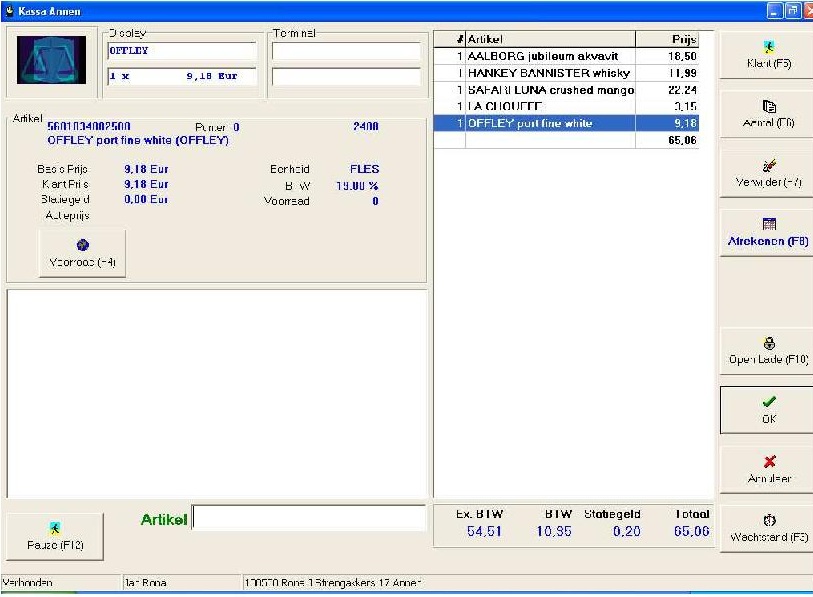The width and height of the screenshot is (813, 597).
Task: Click the address status bar entry
Action: click(x=527, y=582)
